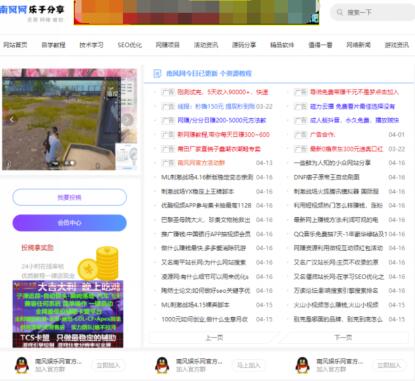Click the first QQ penguin icon
Viewport: 415px width, 381px height.
22,365
